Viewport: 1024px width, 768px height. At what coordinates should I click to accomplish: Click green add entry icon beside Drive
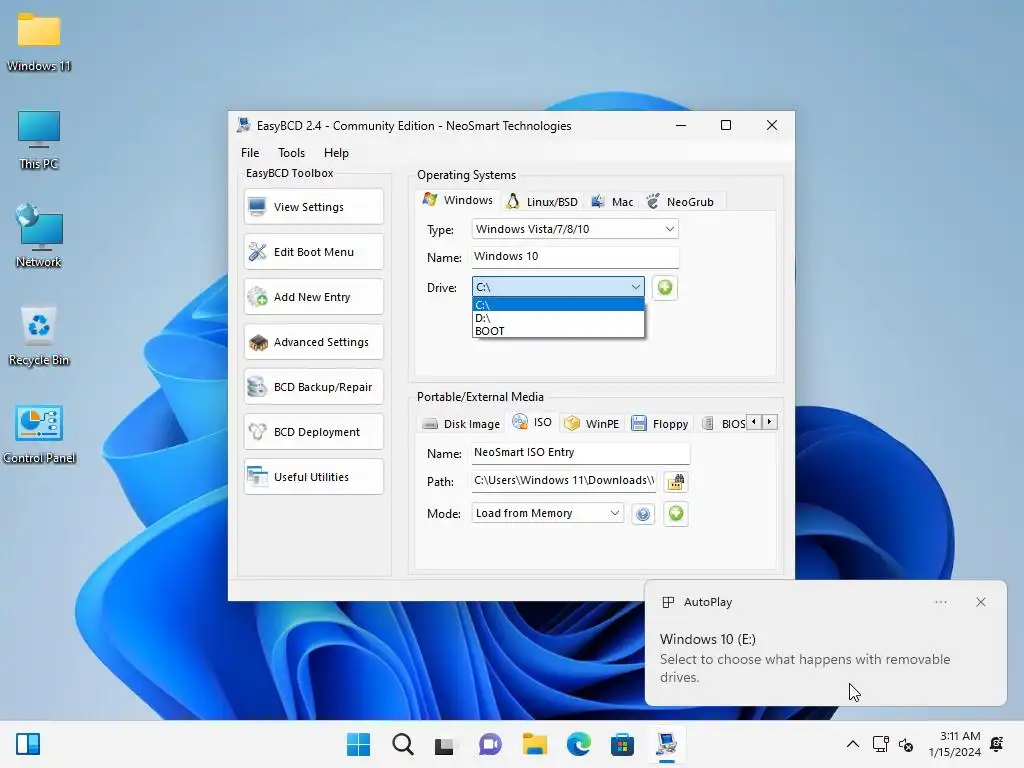665,287
